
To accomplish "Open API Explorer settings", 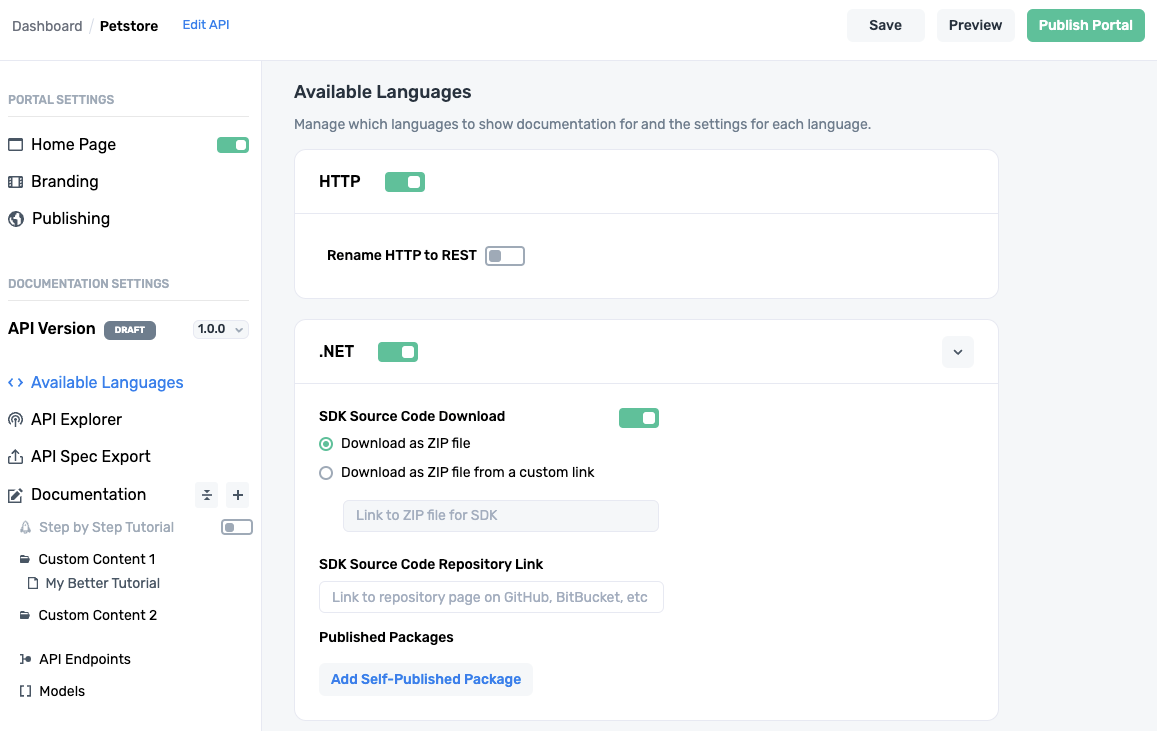I will coord(76,420).
